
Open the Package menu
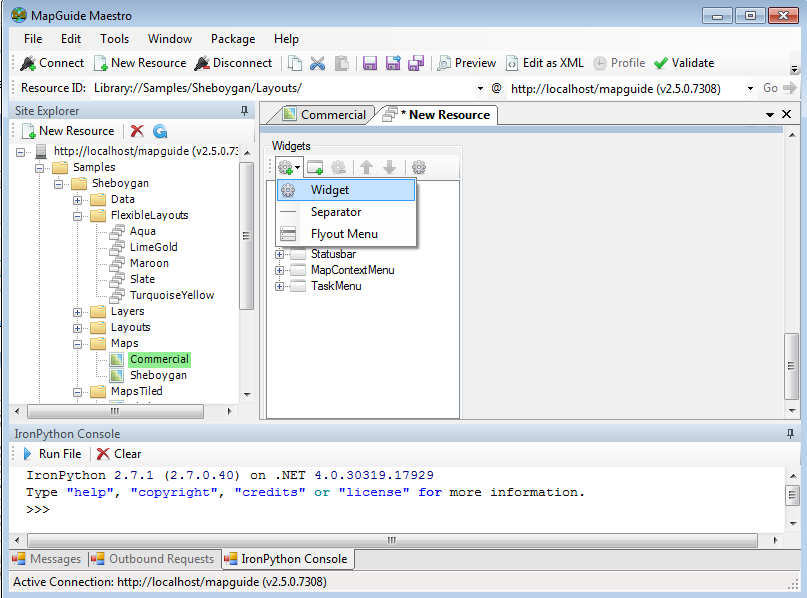[x=233, y=39]
